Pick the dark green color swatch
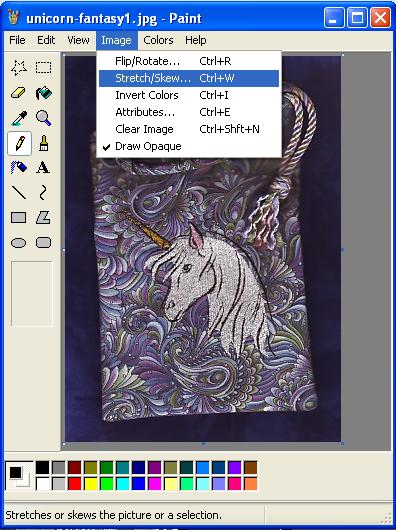The width and height of the screenshot is (396, 530). 107,468
